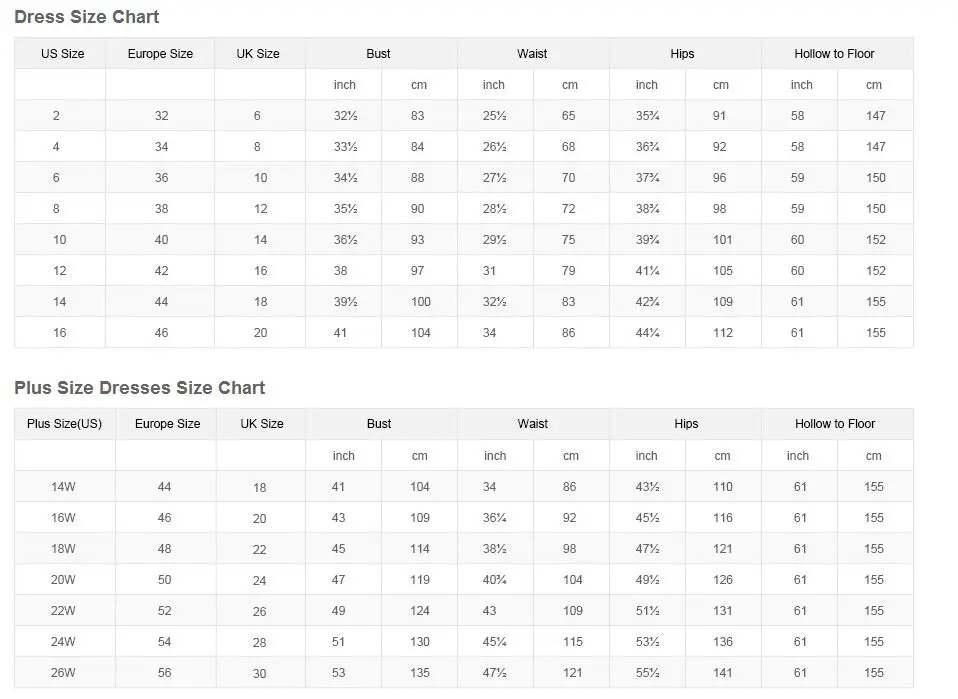Click the Dress Size Chart heading

point(87,17)
